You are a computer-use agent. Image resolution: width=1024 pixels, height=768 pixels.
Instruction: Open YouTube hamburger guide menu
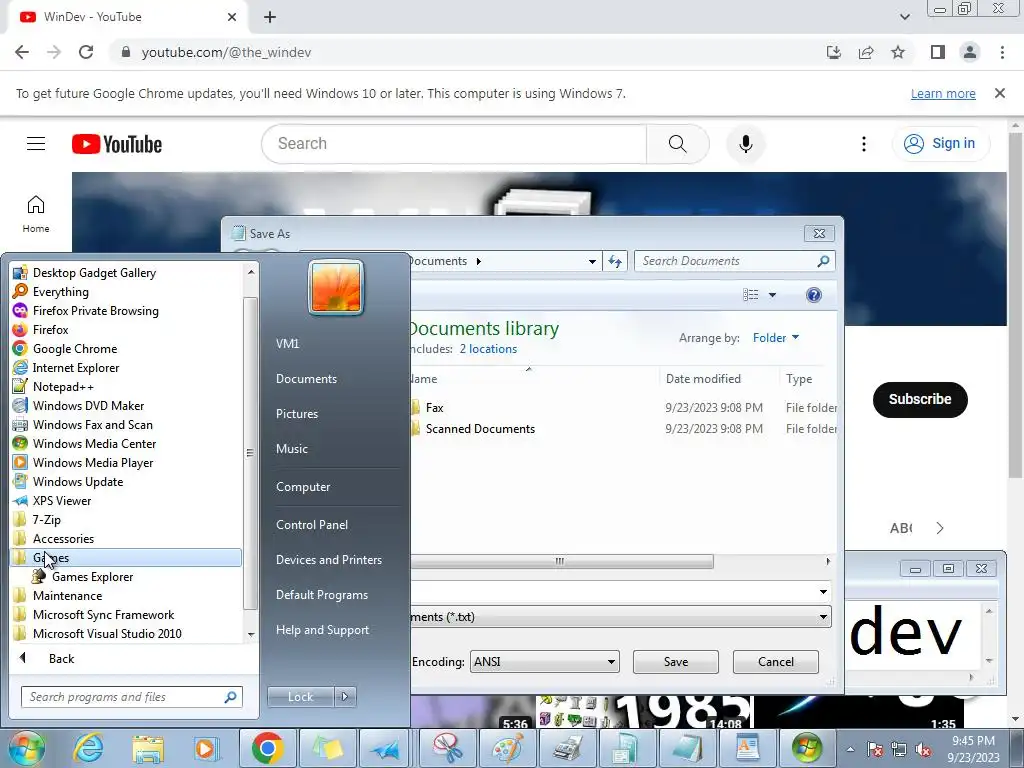[x=36, y=144]
